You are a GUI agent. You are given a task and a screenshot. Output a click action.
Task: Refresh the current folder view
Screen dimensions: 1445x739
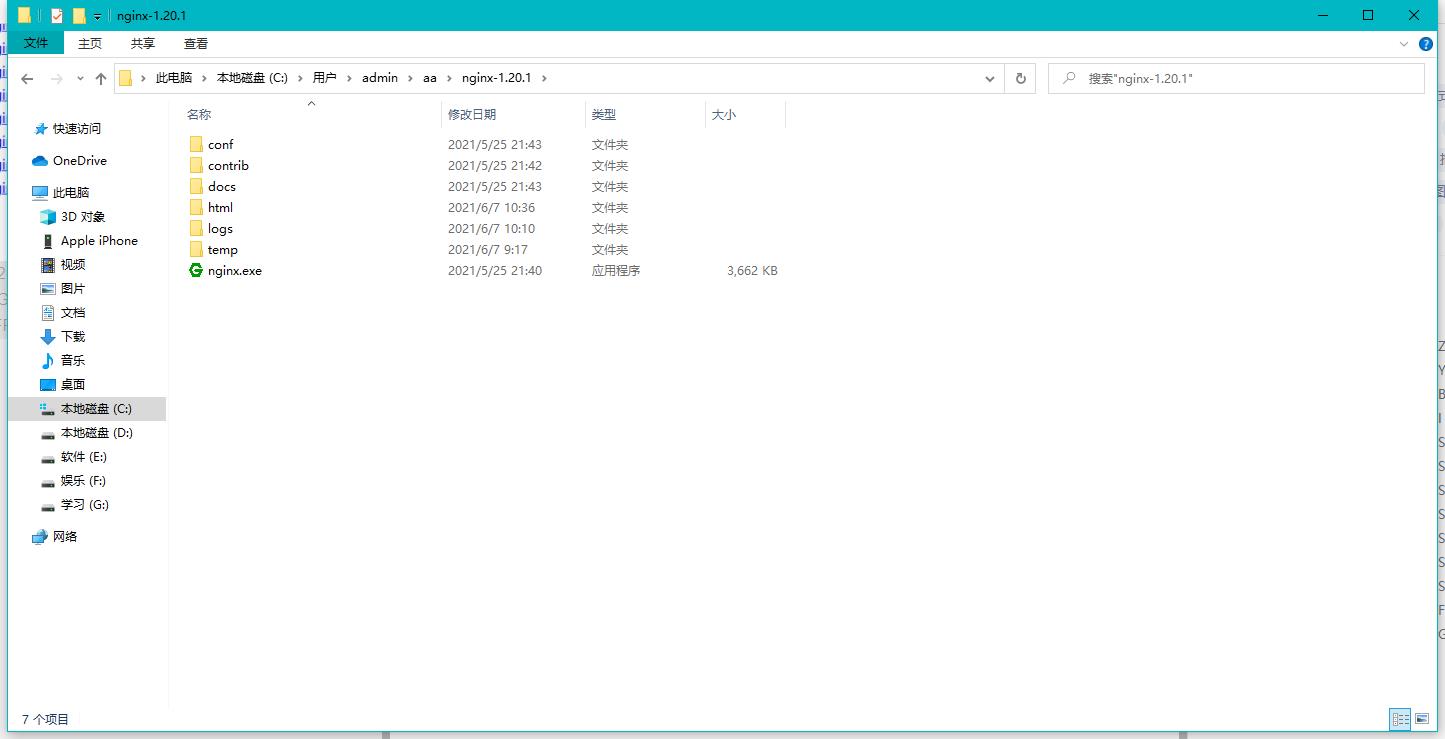point(1020,78)
